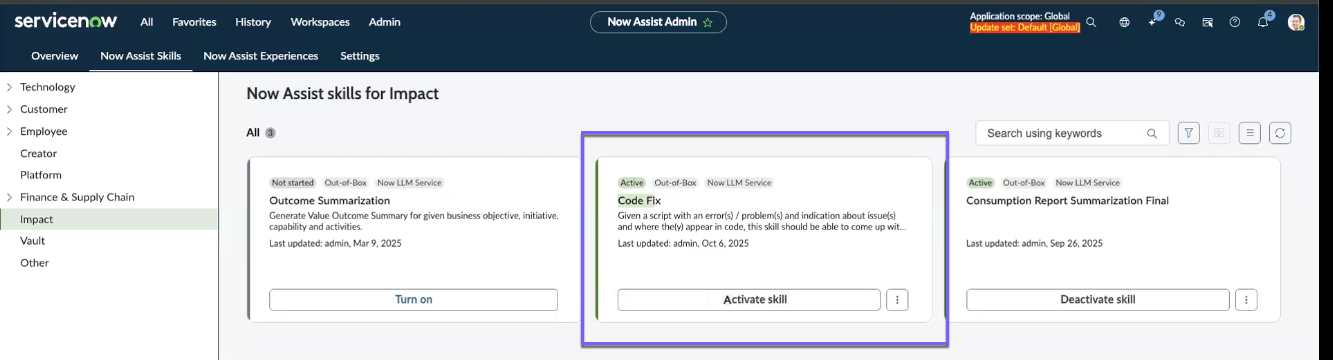Click the UI inspector icon in header

1207,22
